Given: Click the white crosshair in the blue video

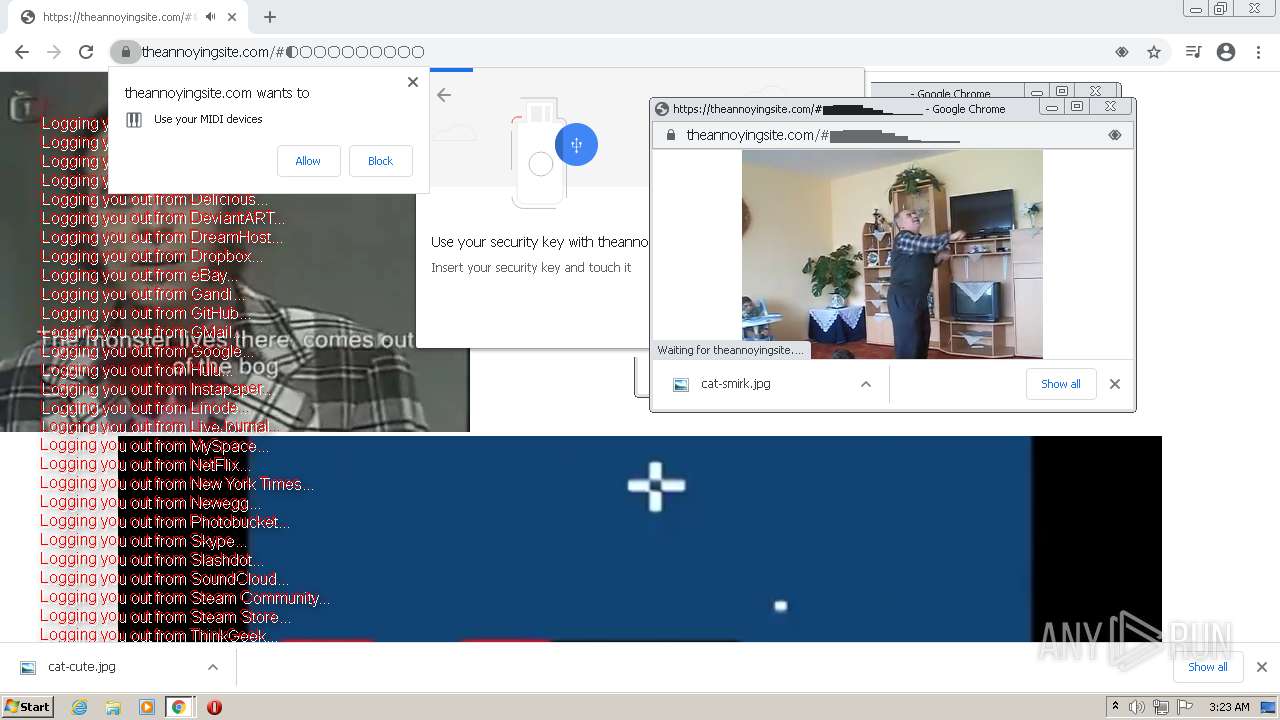Looking at the screenshot, I should (656, 486).
